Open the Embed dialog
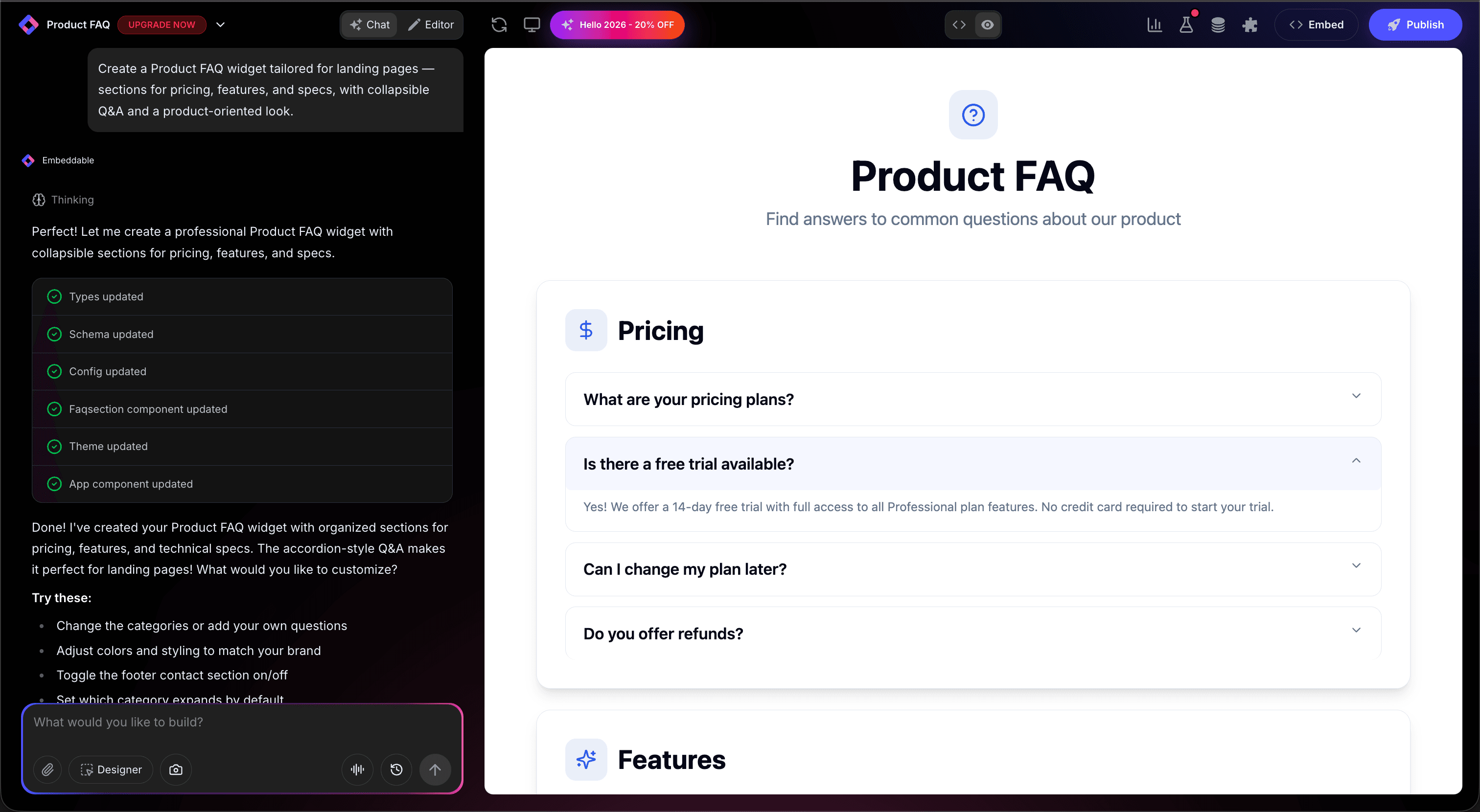Image resolution: width=1480 pixels, height=812 pixels. tap(1316, 24)
